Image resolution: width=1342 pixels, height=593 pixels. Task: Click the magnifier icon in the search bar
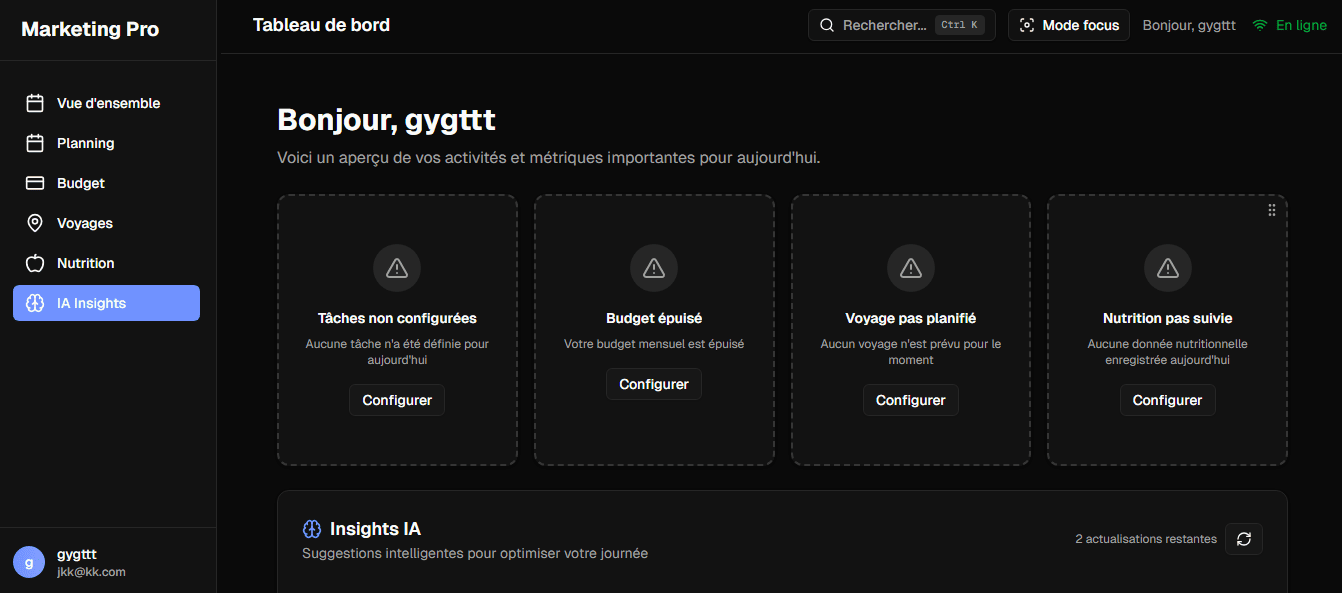[x=827, y=24]
